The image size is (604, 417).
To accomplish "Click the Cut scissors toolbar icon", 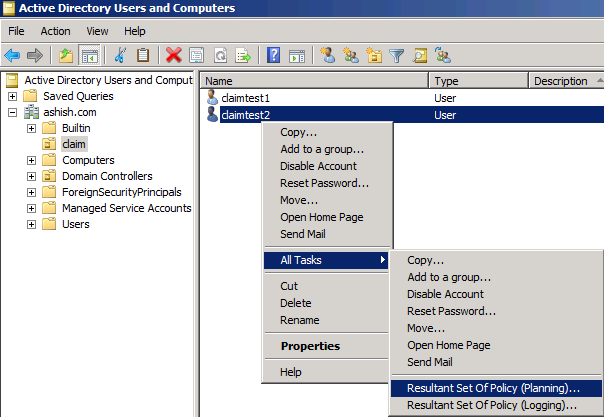I will (x=120, y=55).
